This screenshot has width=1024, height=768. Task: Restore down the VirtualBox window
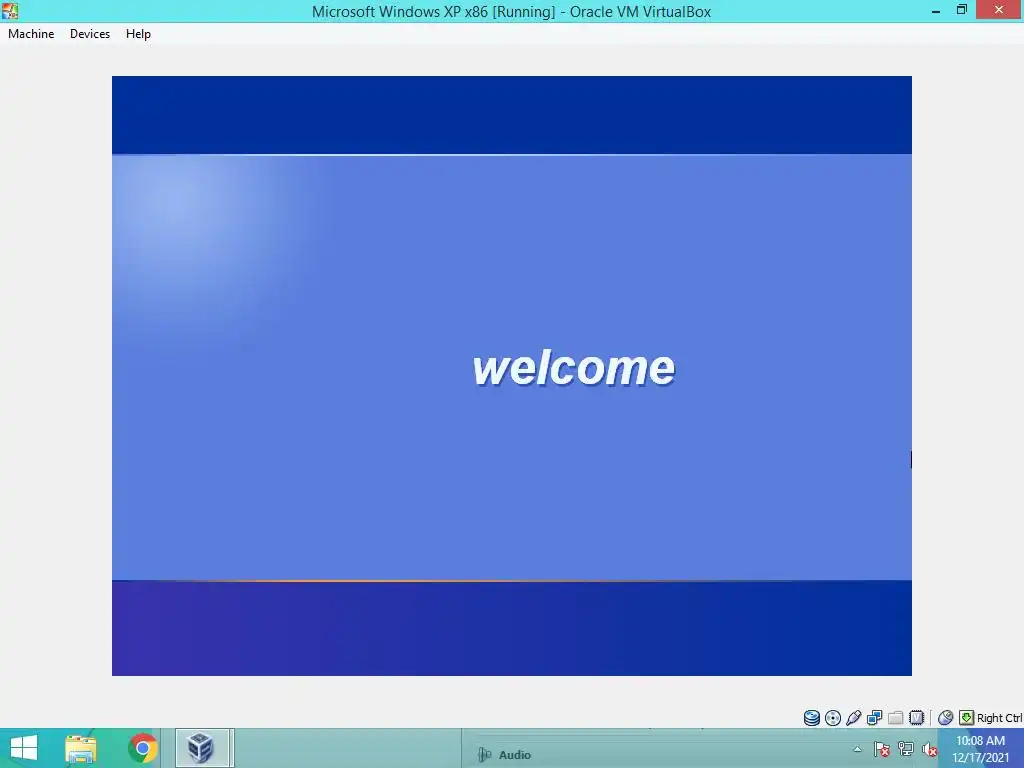(961, 10)
